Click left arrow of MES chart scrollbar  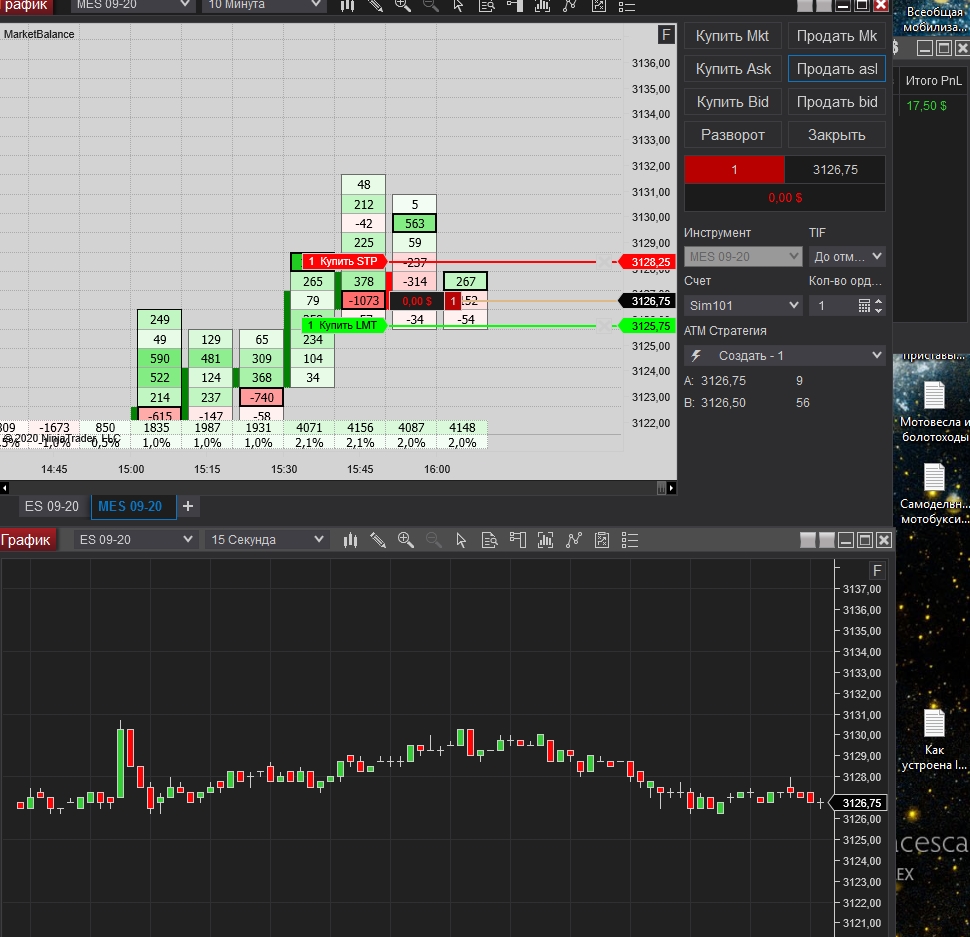click(x=4, y=488)
